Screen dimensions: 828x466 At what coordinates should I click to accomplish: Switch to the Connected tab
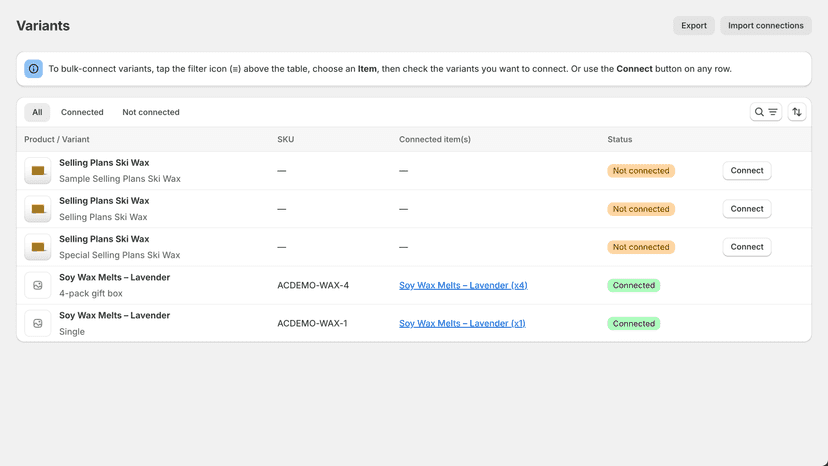pos(82,112)
